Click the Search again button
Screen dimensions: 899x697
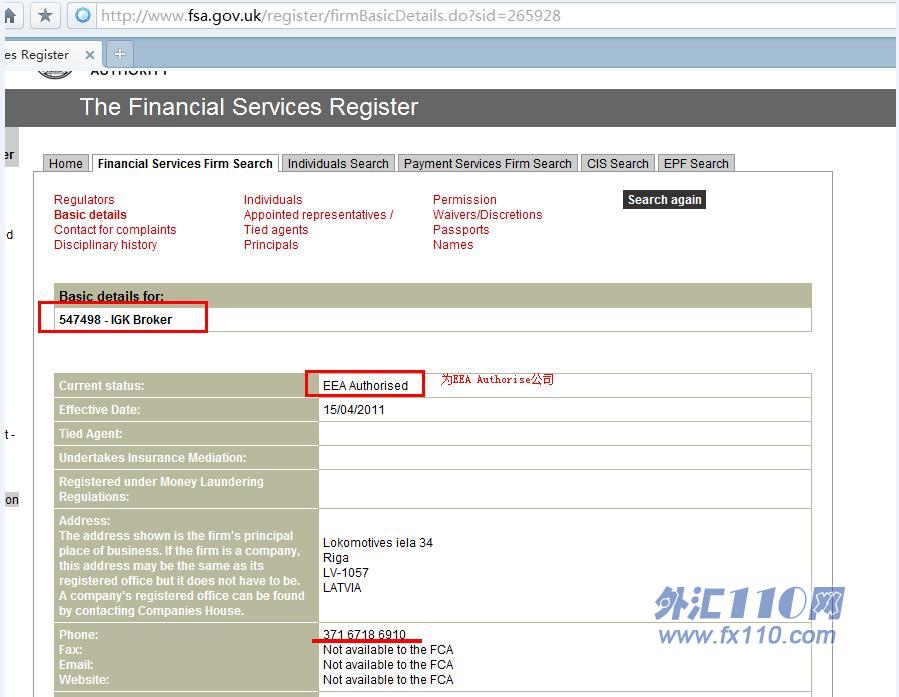point(664,199)
